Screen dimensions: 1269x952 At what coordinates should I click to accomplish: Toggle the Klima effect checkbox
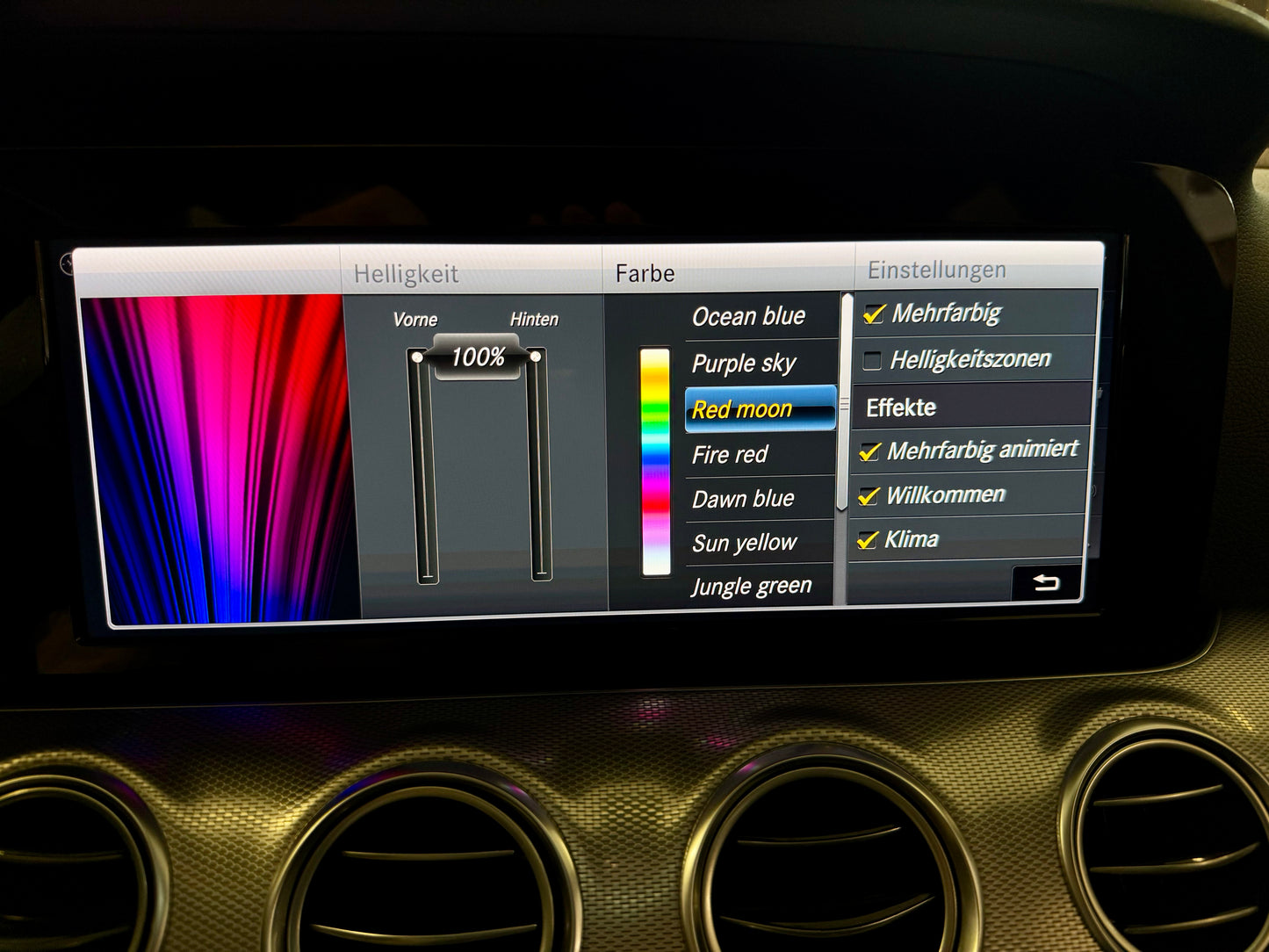pyautogui.click(x=867, y=540)
